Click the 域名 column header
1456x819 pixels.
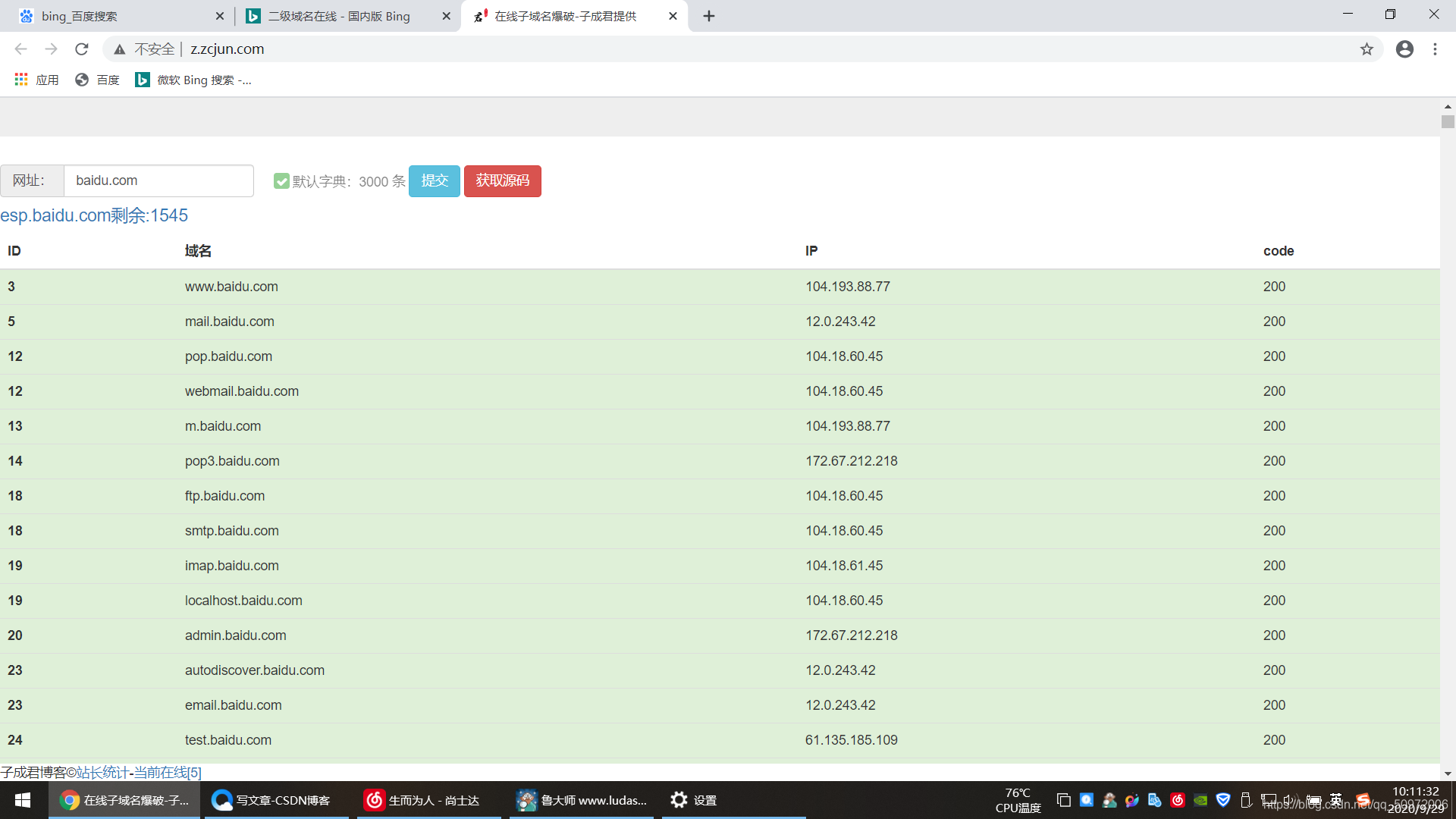198,251
